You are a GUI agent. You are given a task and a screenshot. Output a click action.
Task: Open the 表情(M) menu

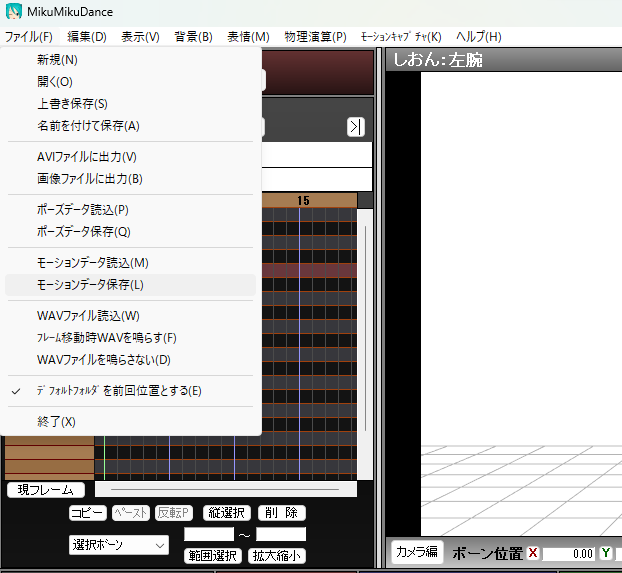(248, 37)
